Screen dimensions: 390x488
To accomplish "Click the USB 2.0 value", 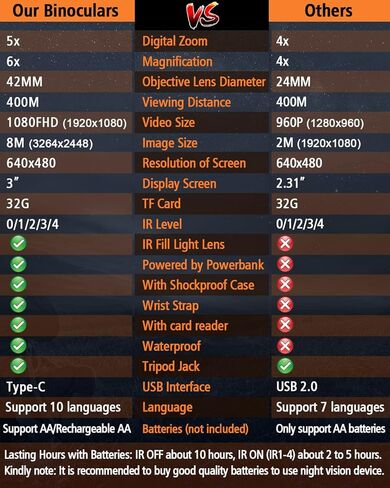I will point(297,387).
